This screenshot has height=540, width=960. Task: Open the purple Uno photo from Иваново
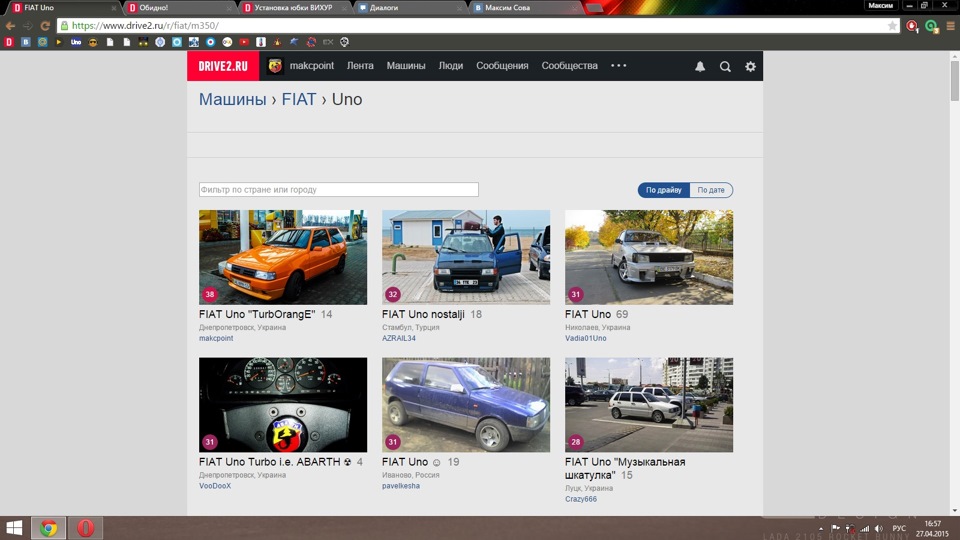[466, 405]
